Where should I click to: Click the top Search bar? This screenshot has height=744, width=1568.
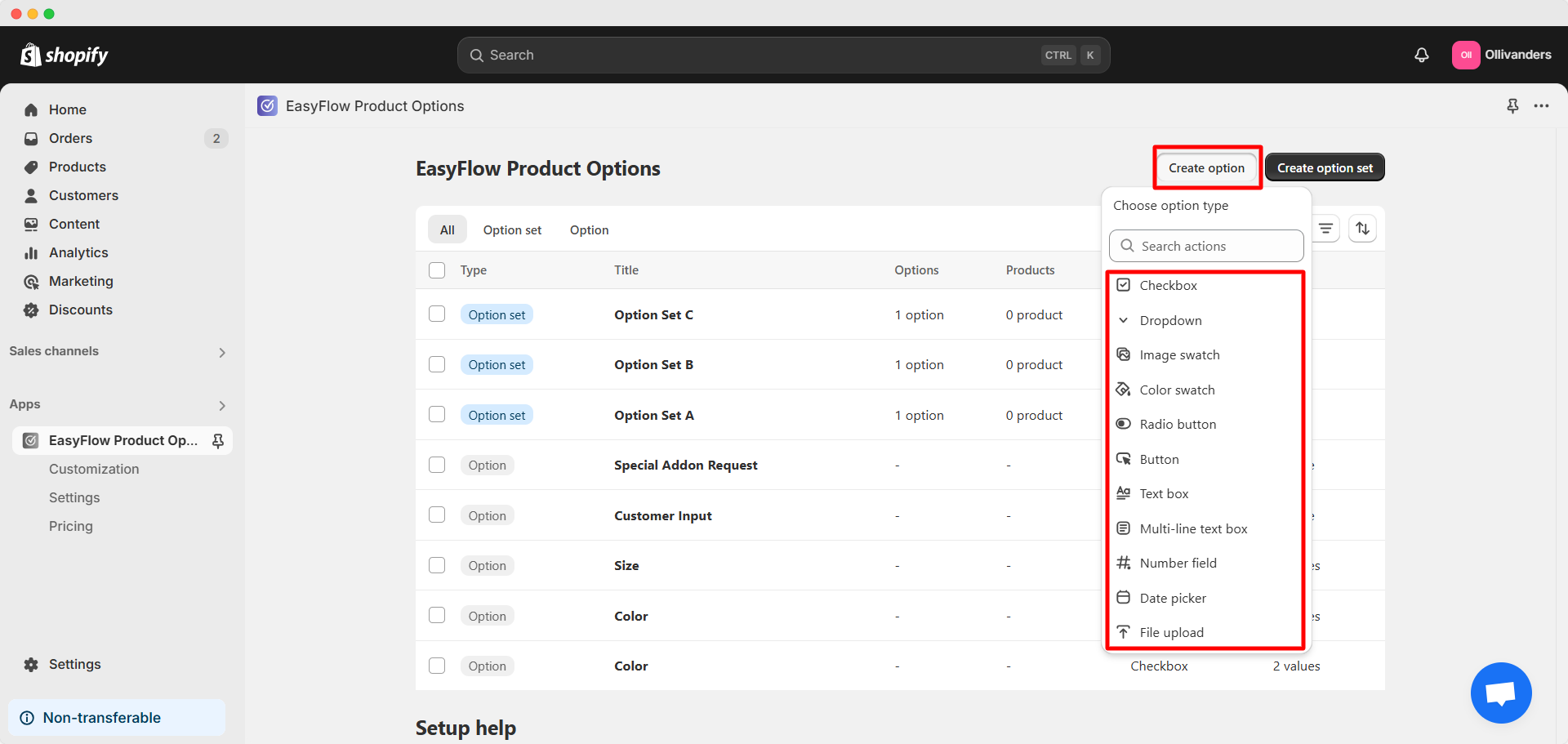783,55
